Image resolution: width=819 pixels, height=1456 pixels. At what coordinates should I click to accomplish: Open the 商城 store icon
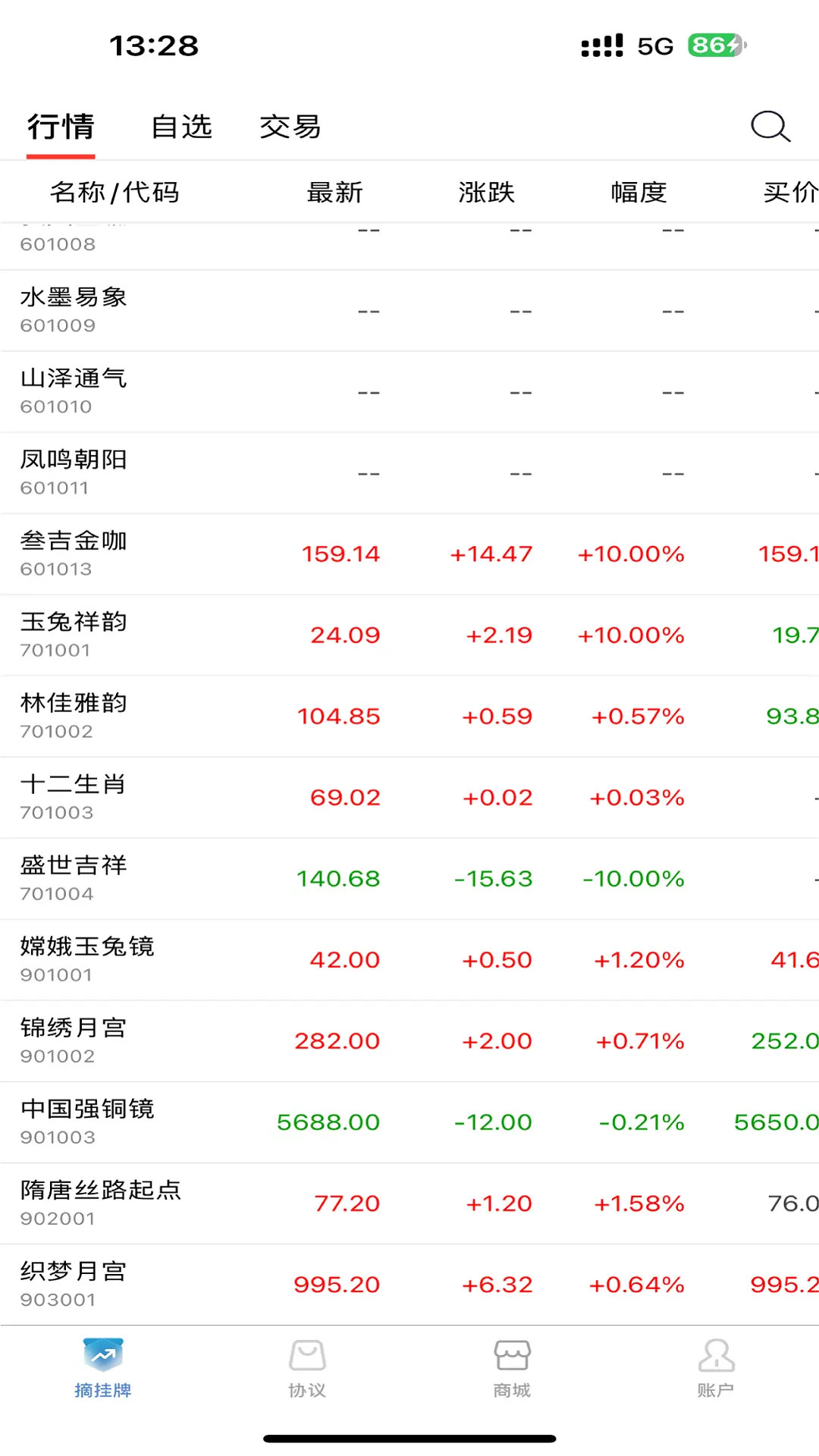pos(512,1356)
